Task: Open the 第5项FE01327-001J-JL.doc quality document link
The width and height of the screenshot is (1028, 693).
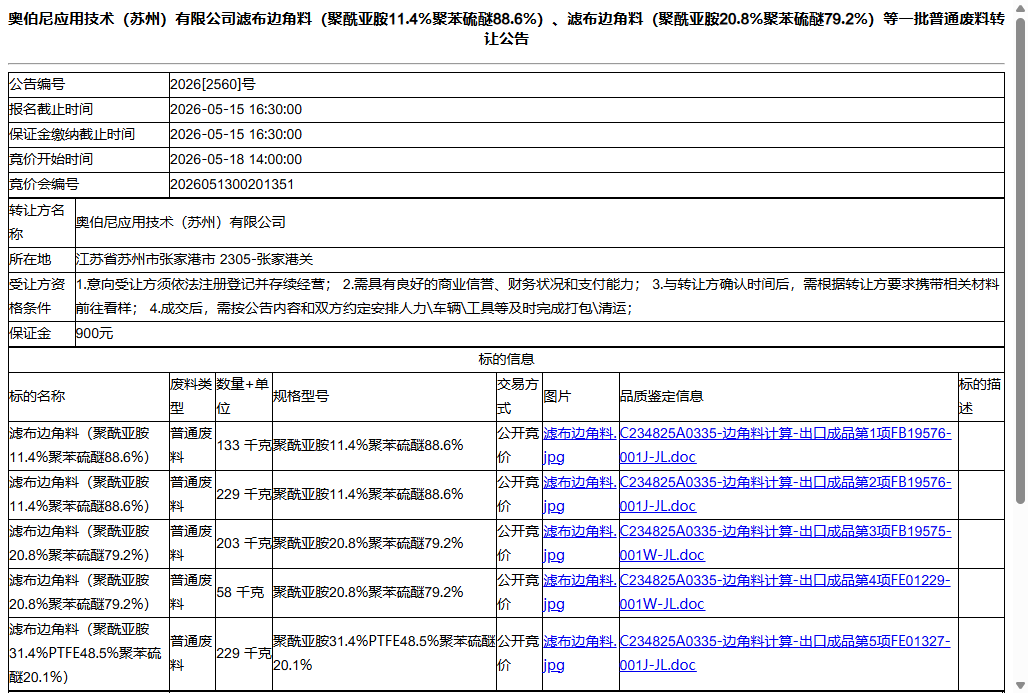Action: click(x=785, y=653)
